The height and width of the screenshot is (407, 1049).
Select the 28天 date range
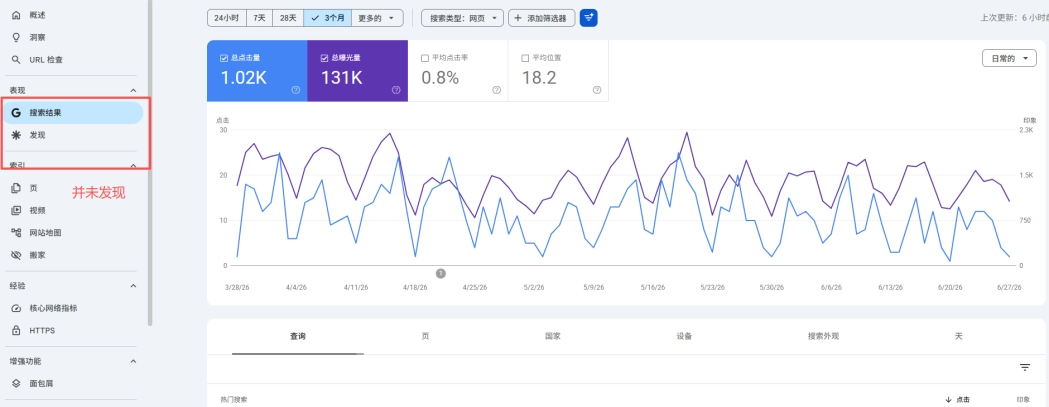coord(288,18)
